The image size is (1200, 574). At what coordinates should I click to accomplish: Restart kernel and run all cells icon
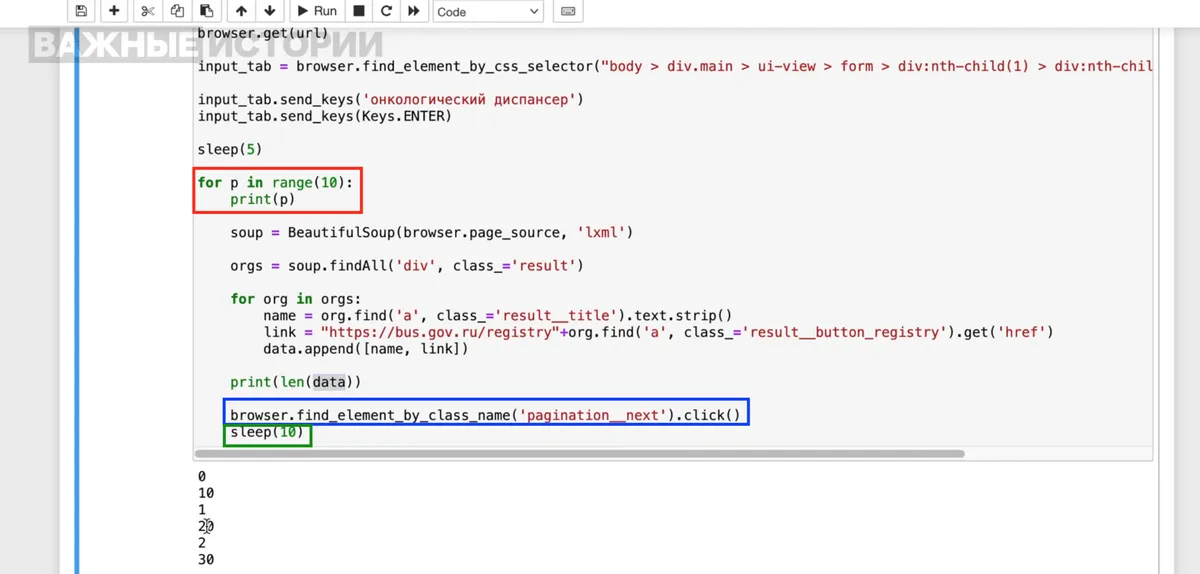[x=413, y=11]
